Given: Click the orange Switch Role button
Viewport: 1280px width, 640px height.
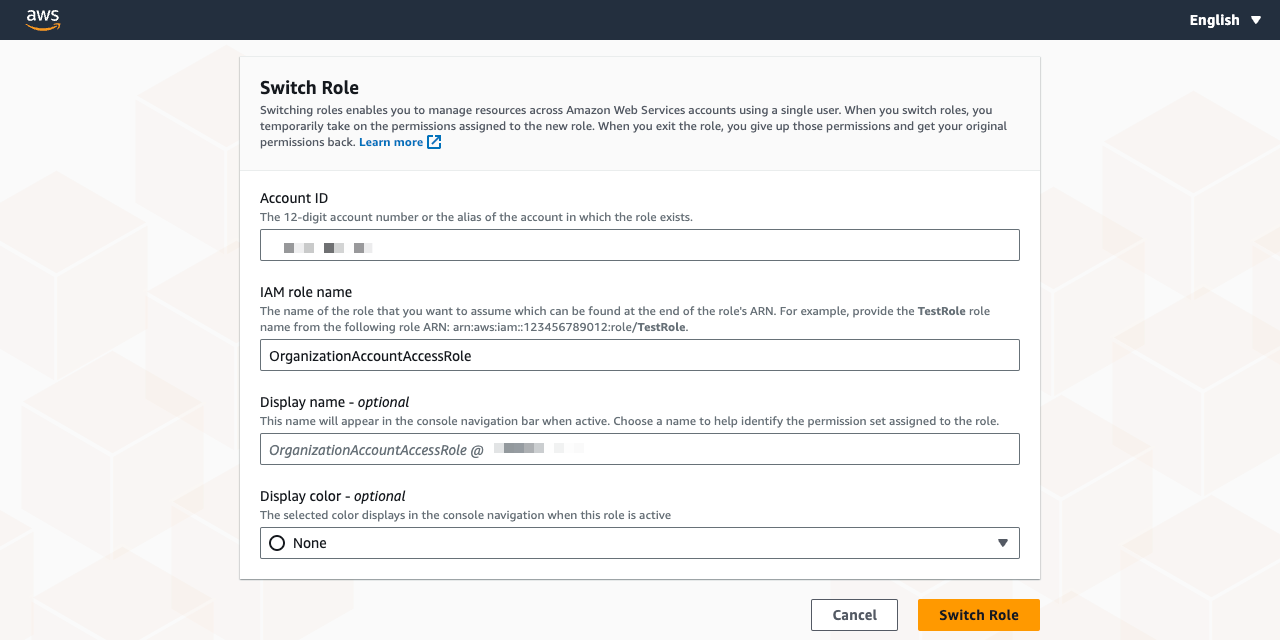Looking at the screenshot, I should [x=979, y=615].
